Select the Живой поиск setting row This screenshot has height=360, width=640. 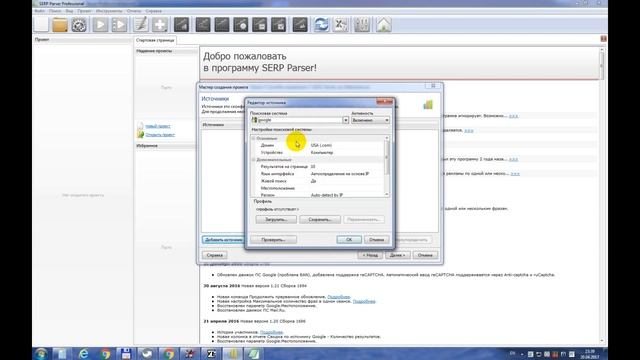coord(318,181)
